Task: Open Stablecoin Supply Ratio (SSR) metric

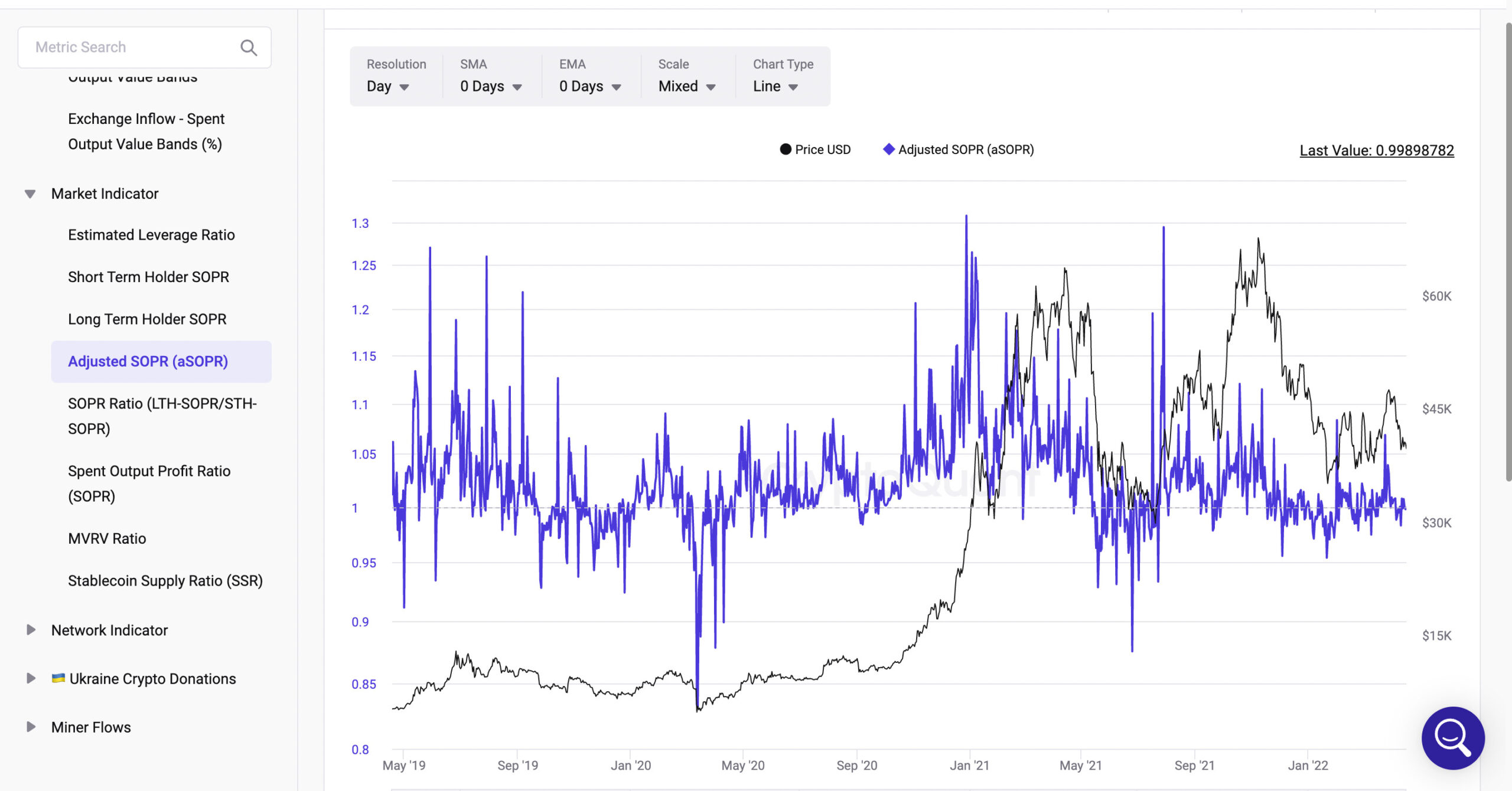Action: pos(165,581)
